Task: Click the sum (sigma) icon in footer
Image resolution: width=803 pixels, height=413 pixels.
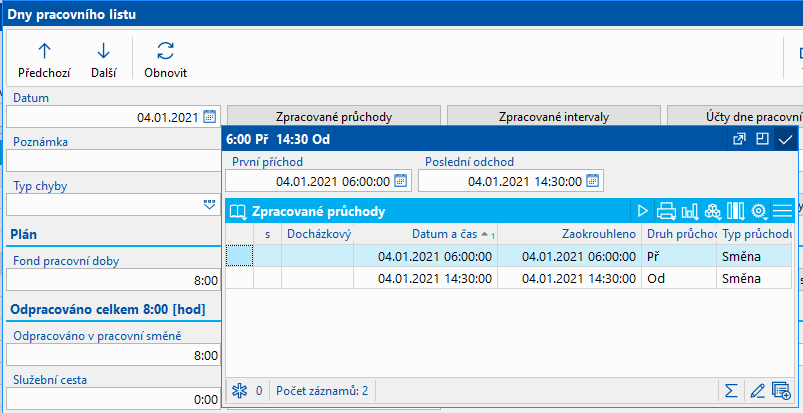Action: (x=733, y=389)
